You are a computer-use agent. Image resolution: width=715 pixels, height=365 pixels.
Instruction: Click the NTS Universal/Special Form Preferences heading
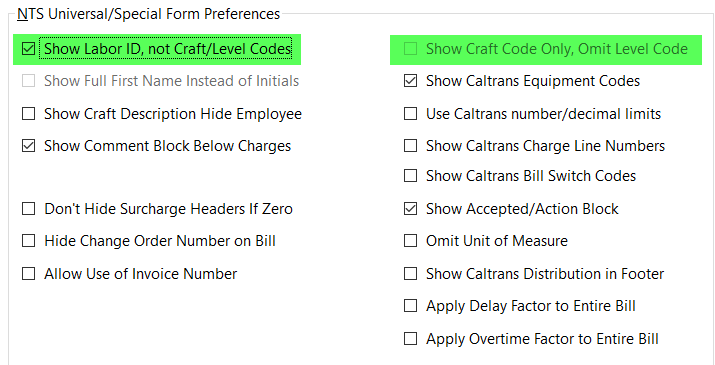[149, 14]
